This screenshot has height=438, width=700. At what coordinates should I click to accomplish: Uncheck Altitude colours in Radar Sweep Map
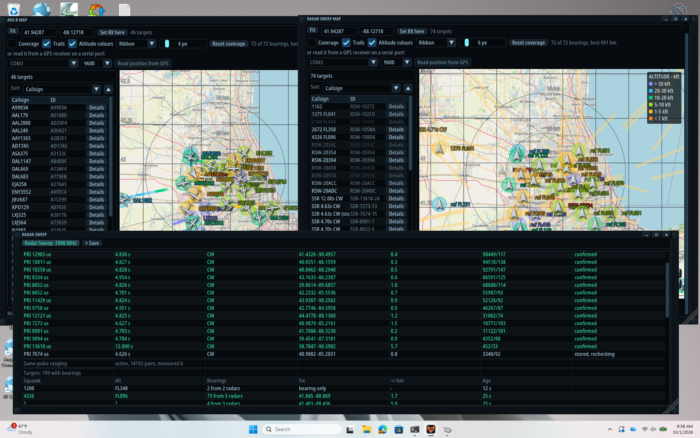click(x=372, y=43)
